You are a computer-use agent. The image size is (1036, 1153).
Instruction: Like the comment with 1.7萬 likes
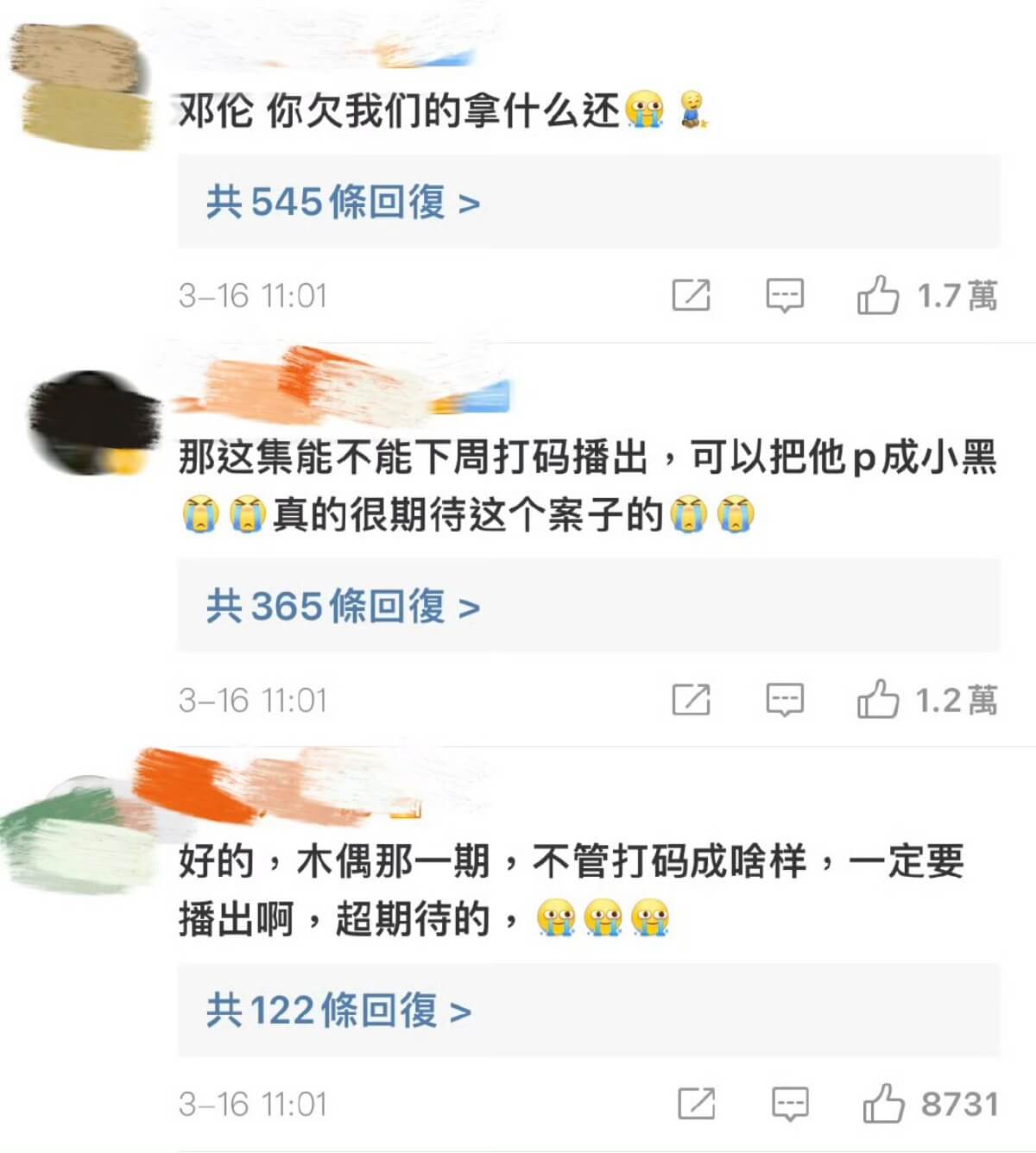click(877, 296)
